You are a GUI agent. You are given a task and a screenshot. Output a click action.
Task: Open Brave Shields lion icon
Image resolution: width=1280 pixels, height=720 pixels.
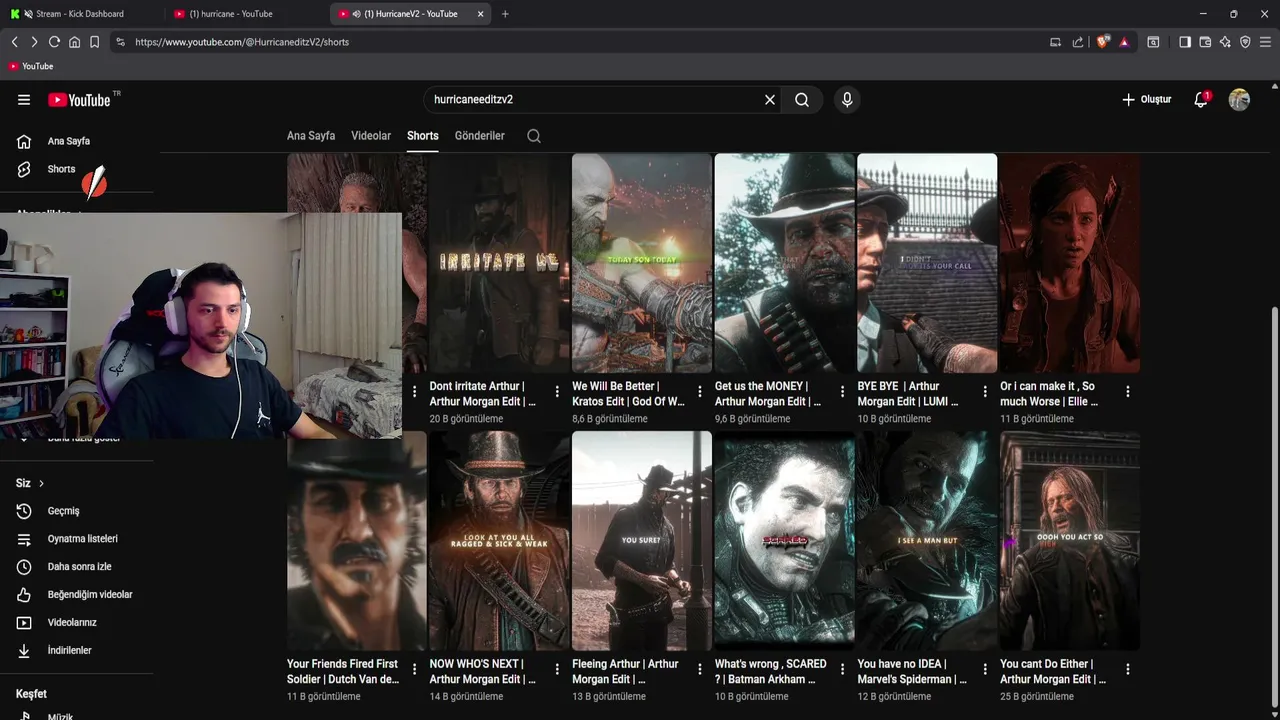[x=1103, y=42]
